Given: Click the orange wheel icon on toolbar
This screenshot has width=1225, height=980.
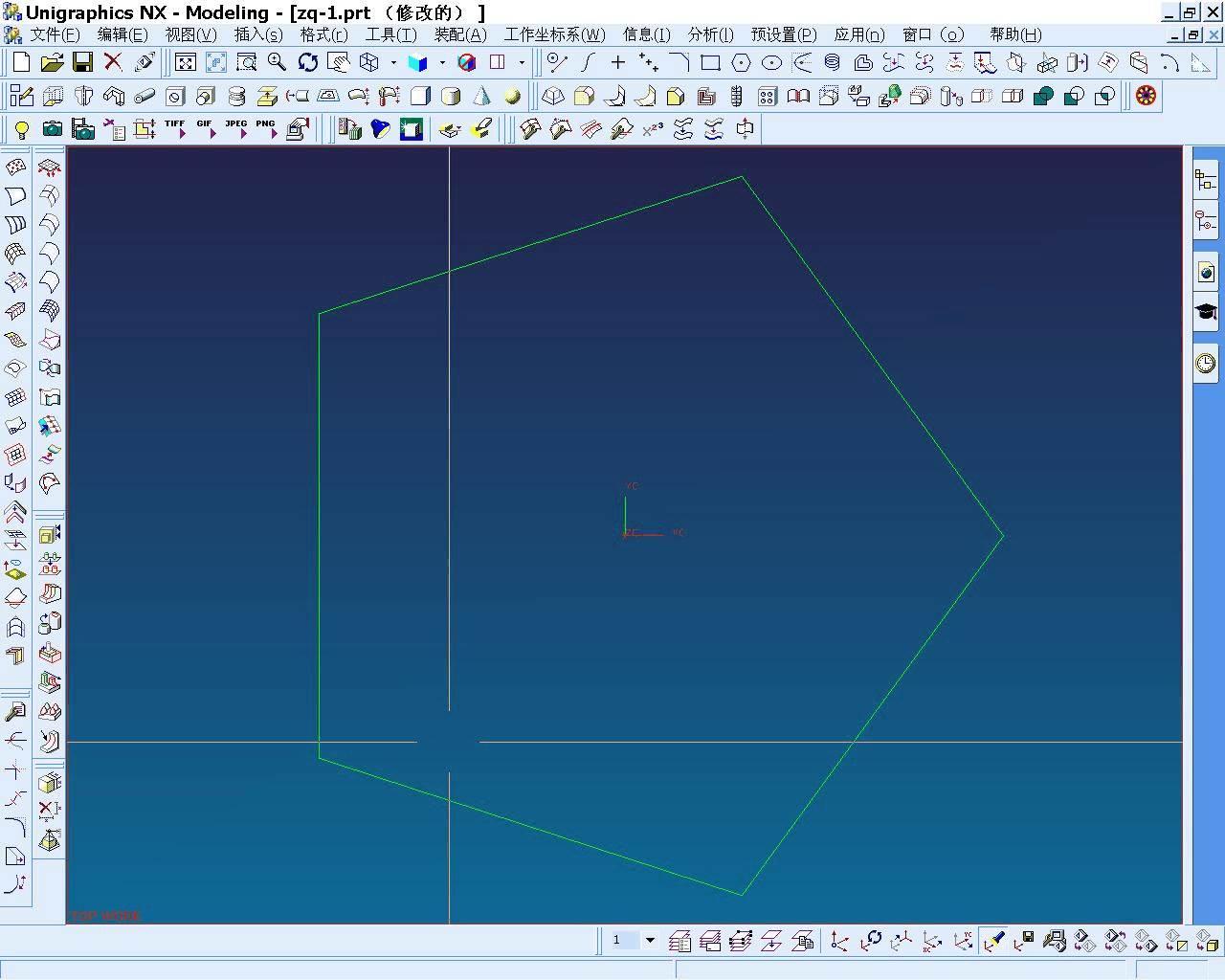Looking at the screenshot, I should [x=1146, y=96].
